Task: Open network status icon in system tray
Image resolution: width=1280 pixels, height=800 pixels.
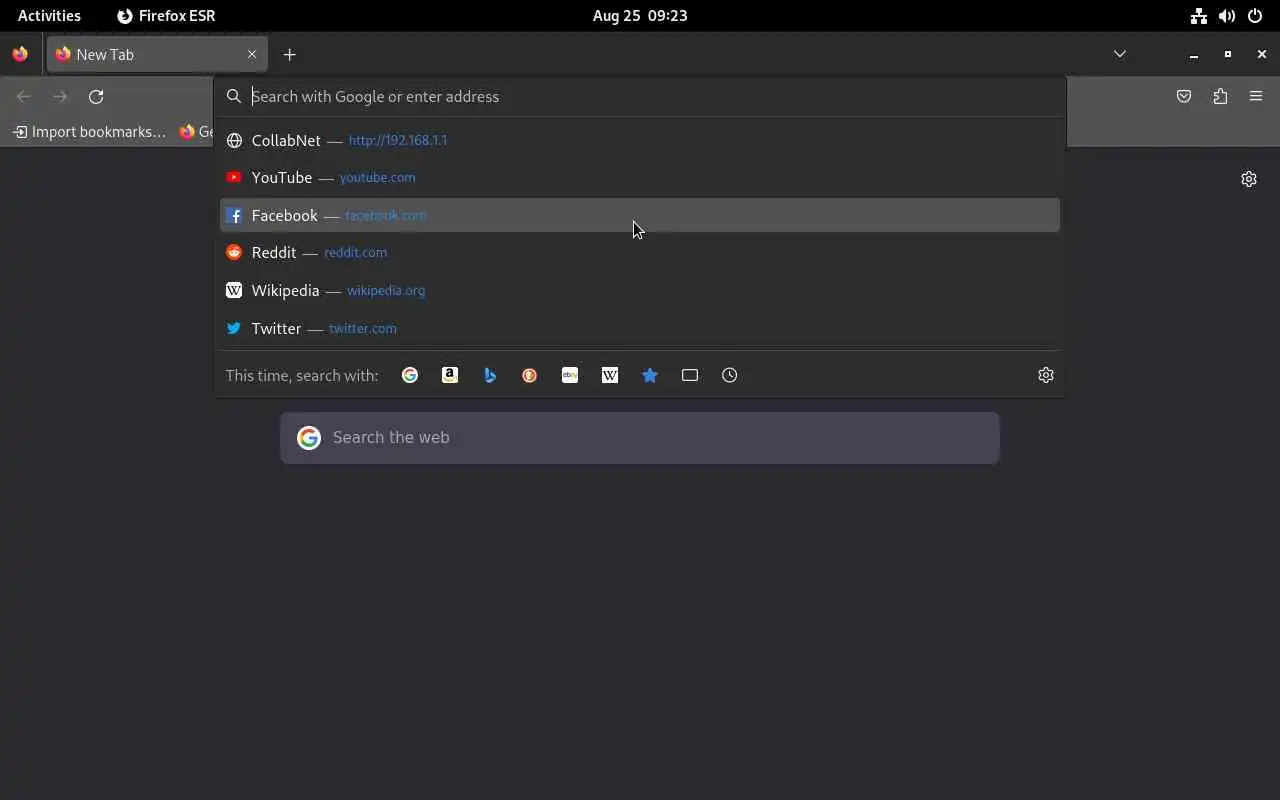Action: point(1198,15)
